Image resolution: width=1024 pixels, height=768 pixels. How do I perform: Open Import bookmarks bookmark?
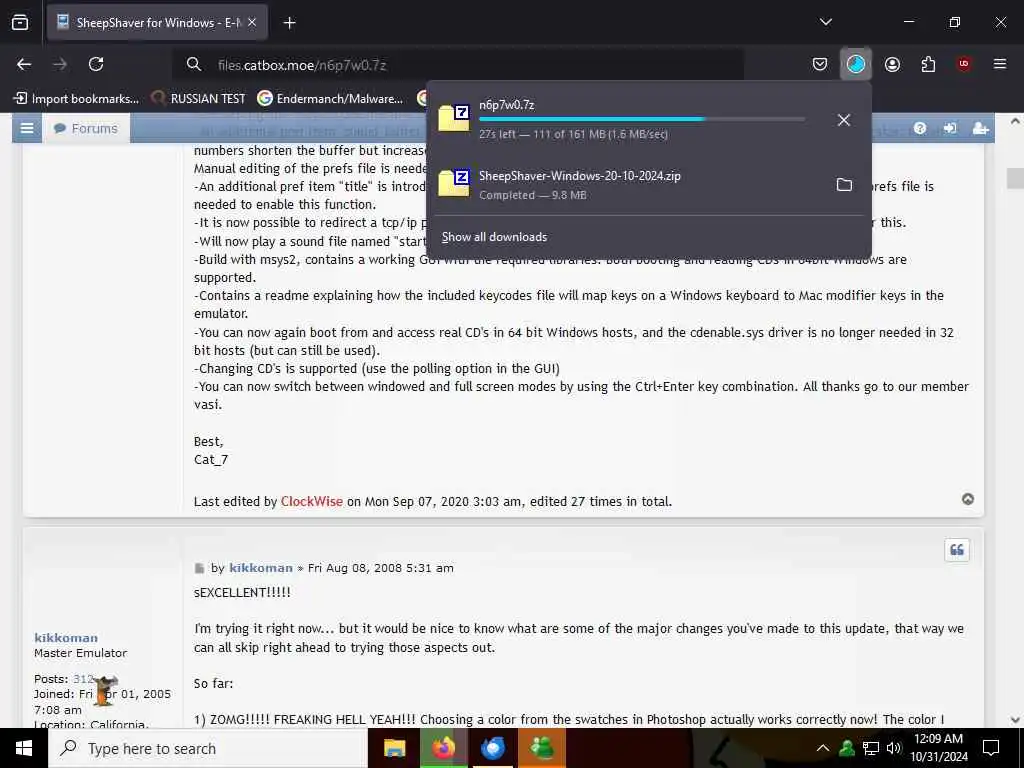click(x=76, y=99)
